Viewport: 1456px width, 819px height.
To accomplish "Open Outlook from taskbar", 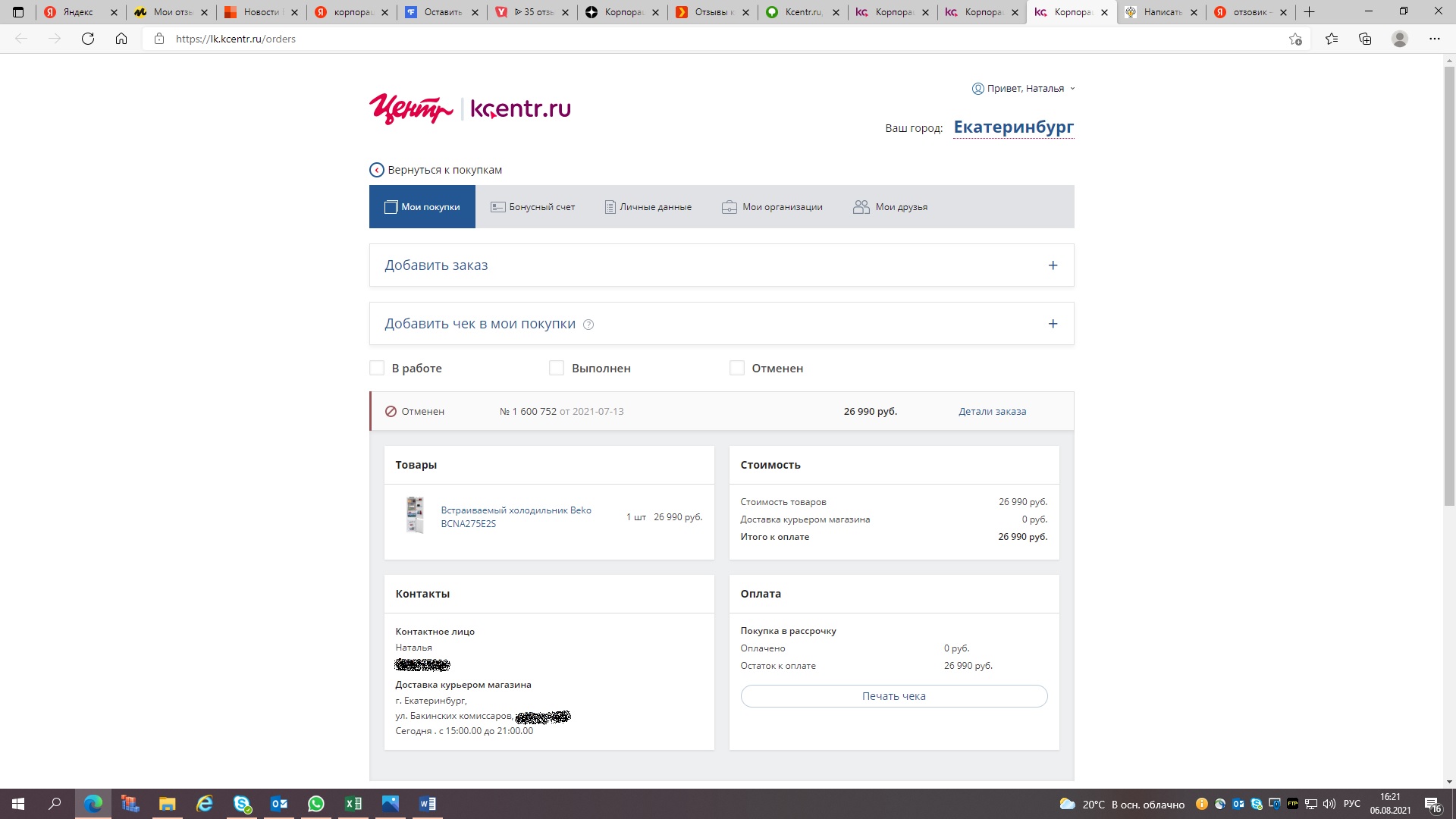I will tap(279, 804).
